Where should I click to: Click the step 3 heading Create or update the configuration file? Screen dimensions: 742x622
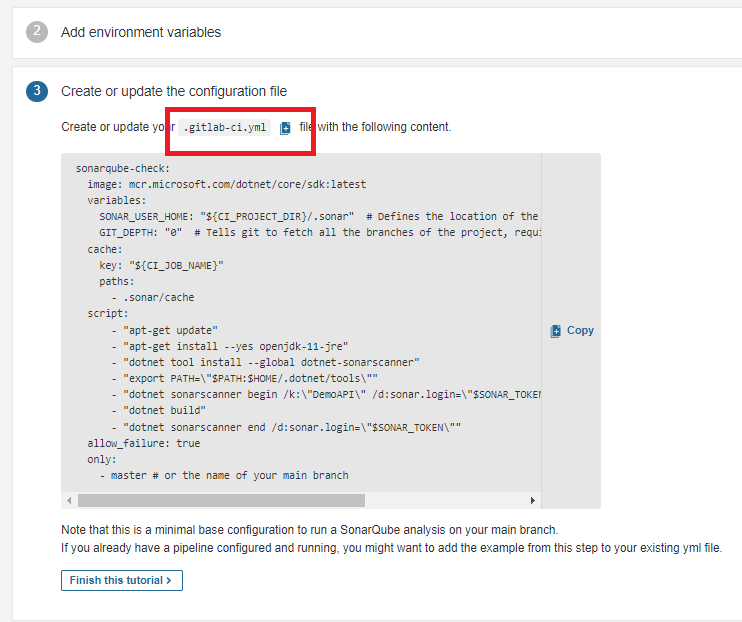click(174, 91)
